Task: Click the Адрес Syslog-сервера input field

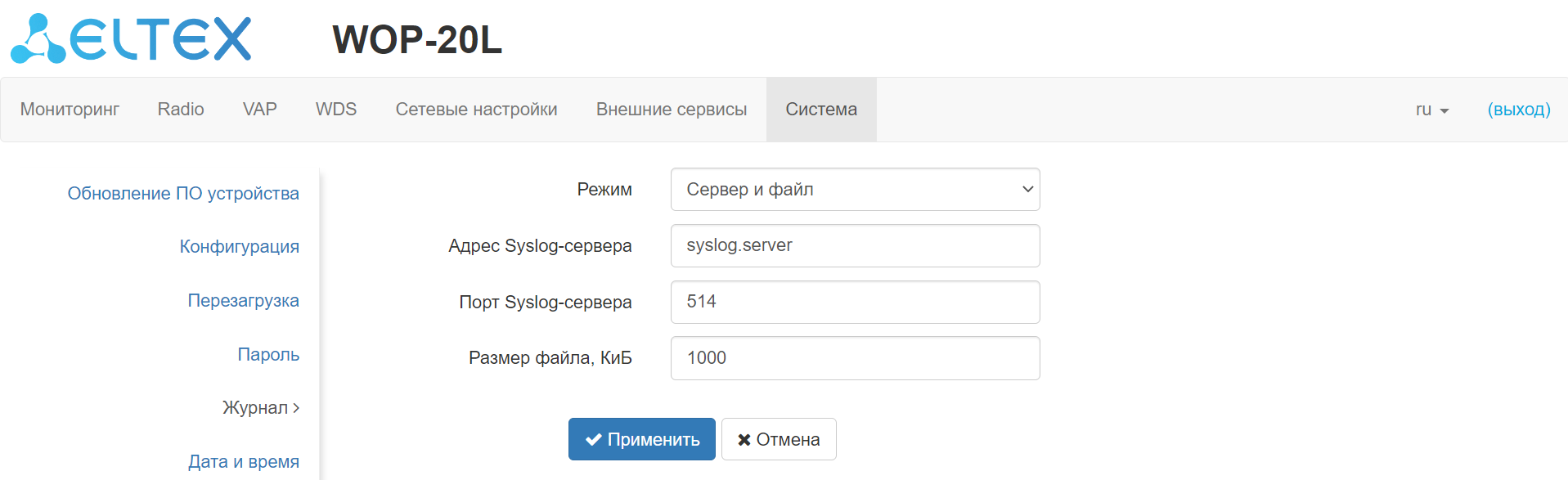Action: coord(855,246)
